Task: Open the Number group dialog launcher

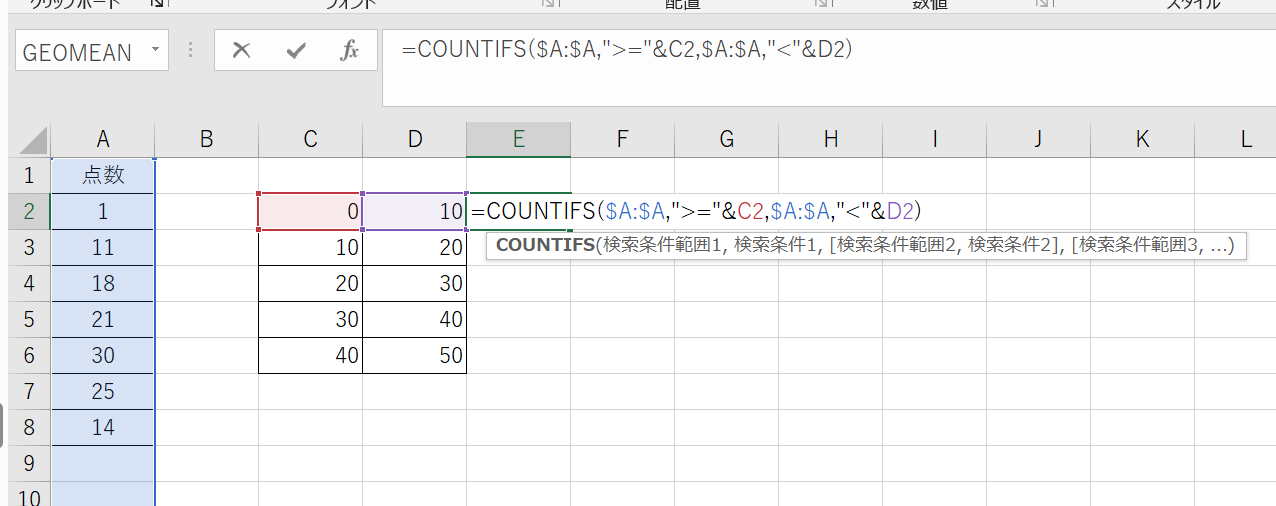Action: [x=1044, y=4]
